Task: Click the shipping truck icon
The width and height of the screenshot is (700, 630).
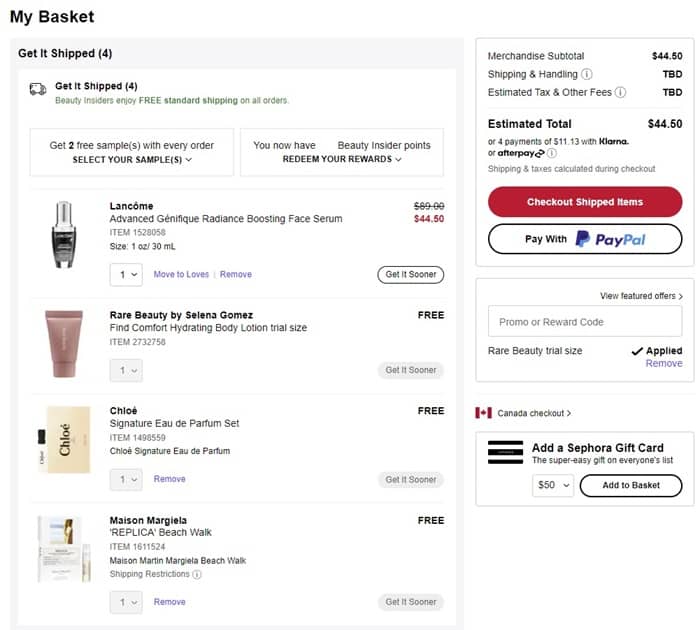Action: click(x=38, y=89)
